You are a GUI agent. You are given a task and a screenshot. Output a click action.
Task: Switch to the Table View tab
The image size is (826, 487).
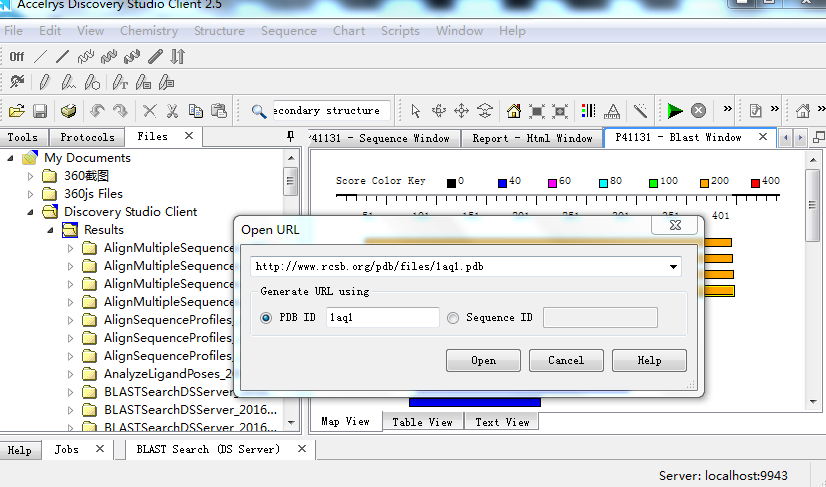pos(422,422)
